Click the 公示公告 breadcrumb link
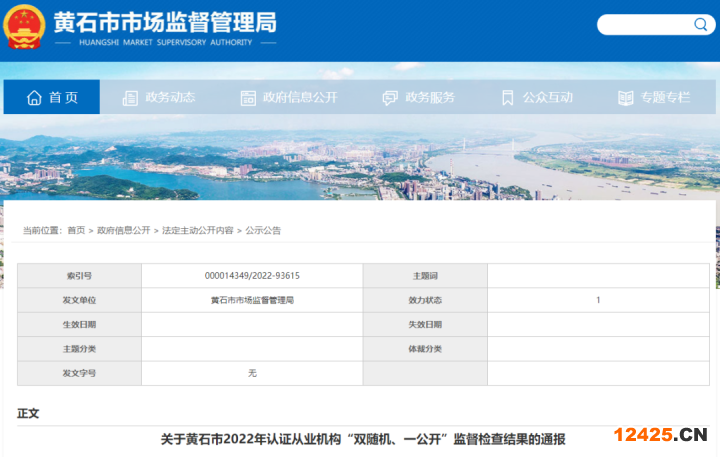The width and height of the screenshot is (720, 457). [x=263, y=230]
